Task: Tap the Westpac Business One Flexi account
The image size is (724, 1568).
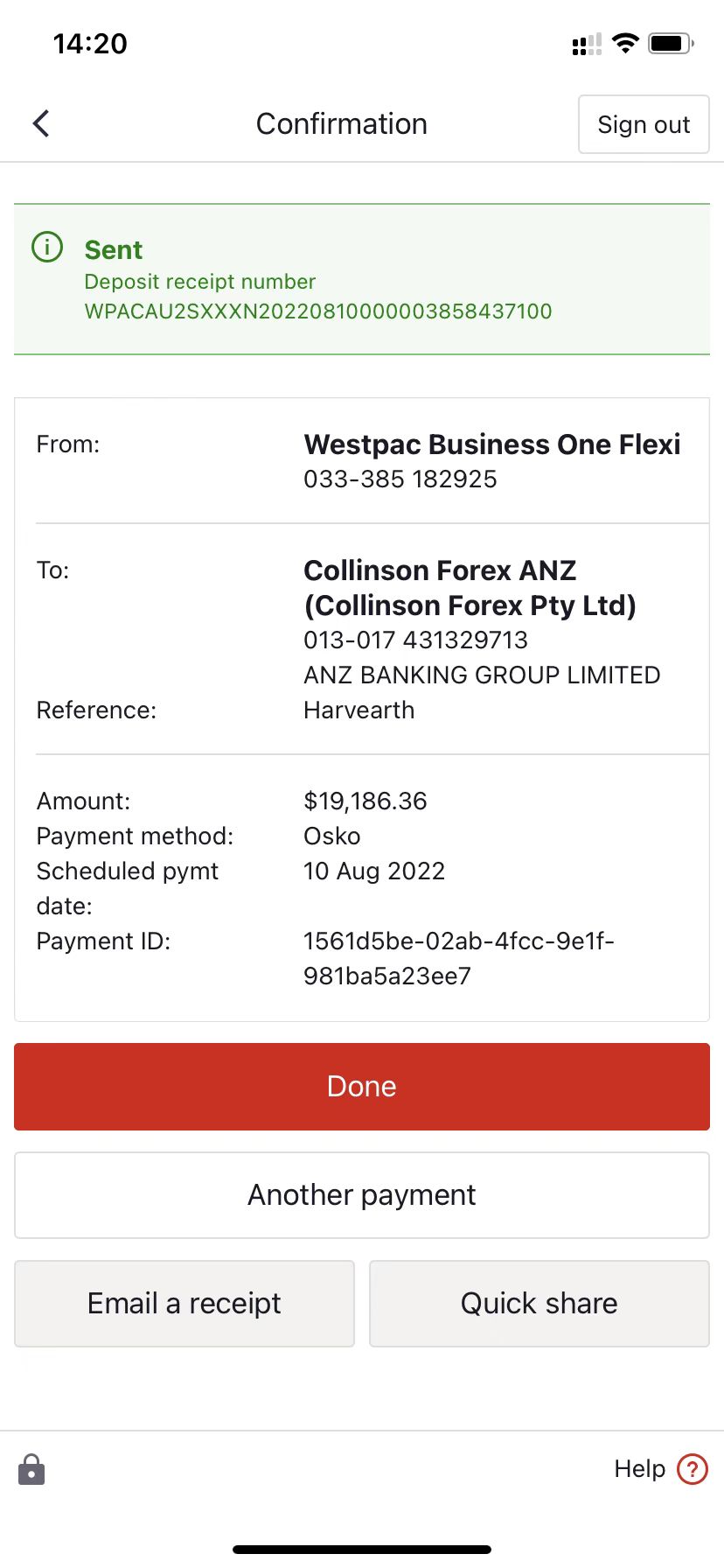Action: click(x=492, y=444)
